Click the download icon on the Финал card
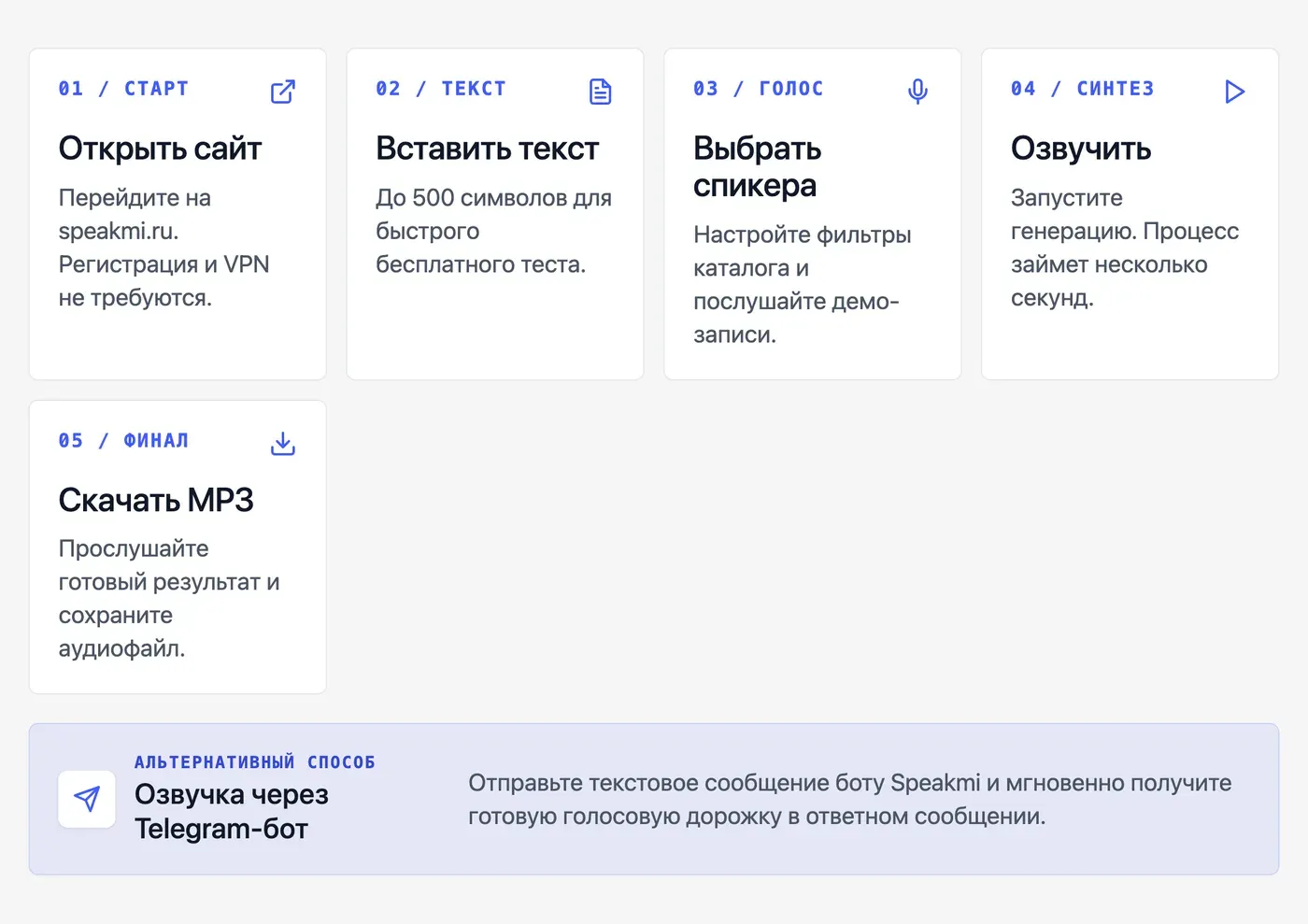Image resolution: width=1308 pixels, height=924 pixels. 283,444
